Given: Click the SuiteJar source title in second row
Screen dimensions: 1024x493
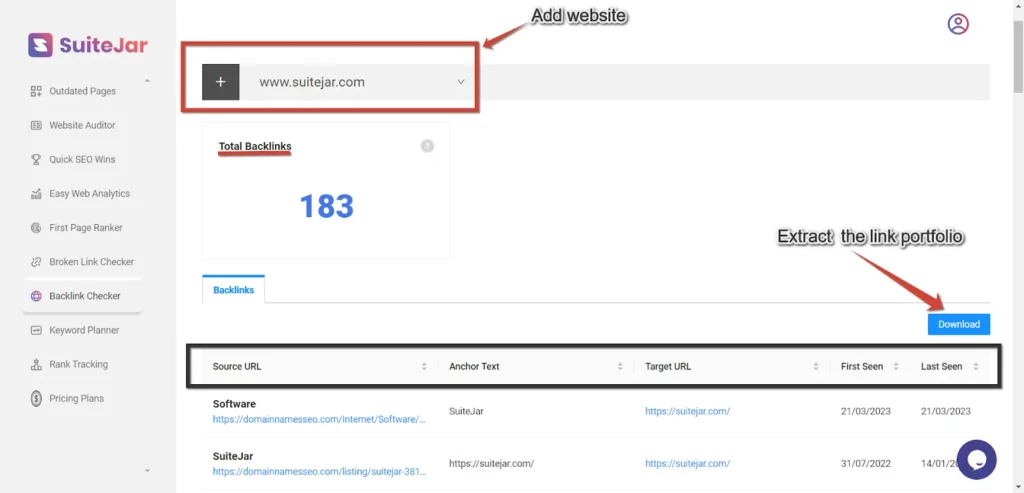Looking at the screenshot, I should click(232, 456).
